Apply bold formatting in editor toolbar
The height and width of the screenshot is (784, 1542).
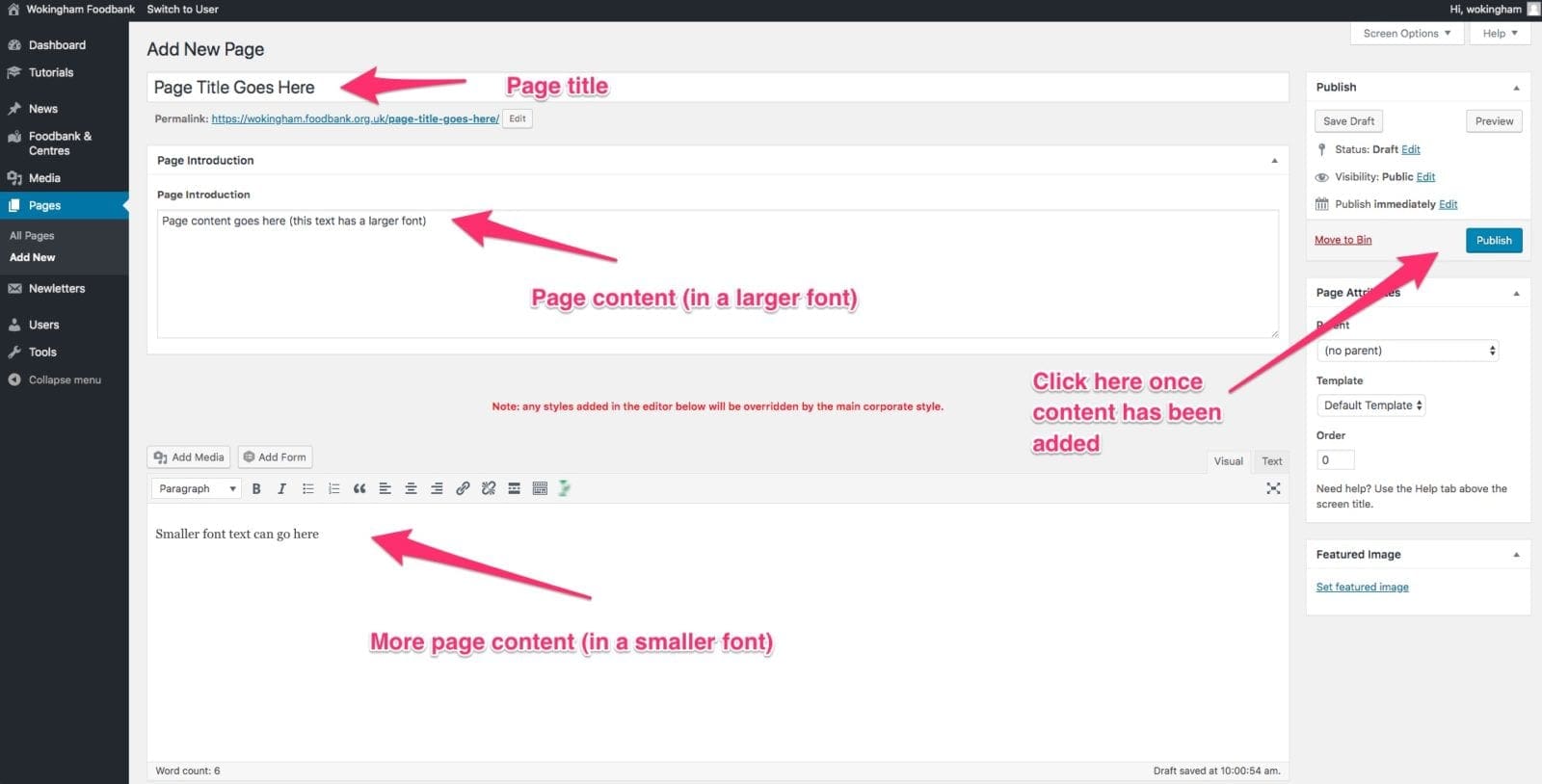pyautogui.click(x=256, y=488)
